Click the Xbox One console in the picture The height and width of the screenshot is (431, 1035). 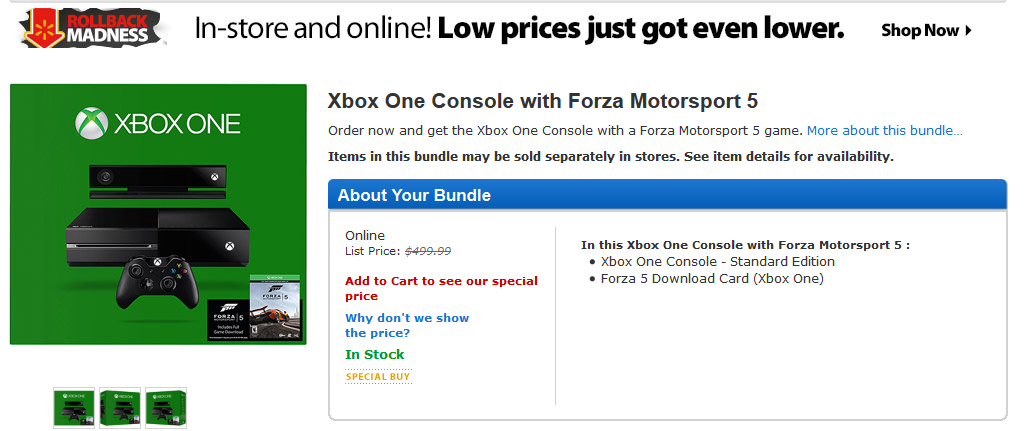point(158,237)
